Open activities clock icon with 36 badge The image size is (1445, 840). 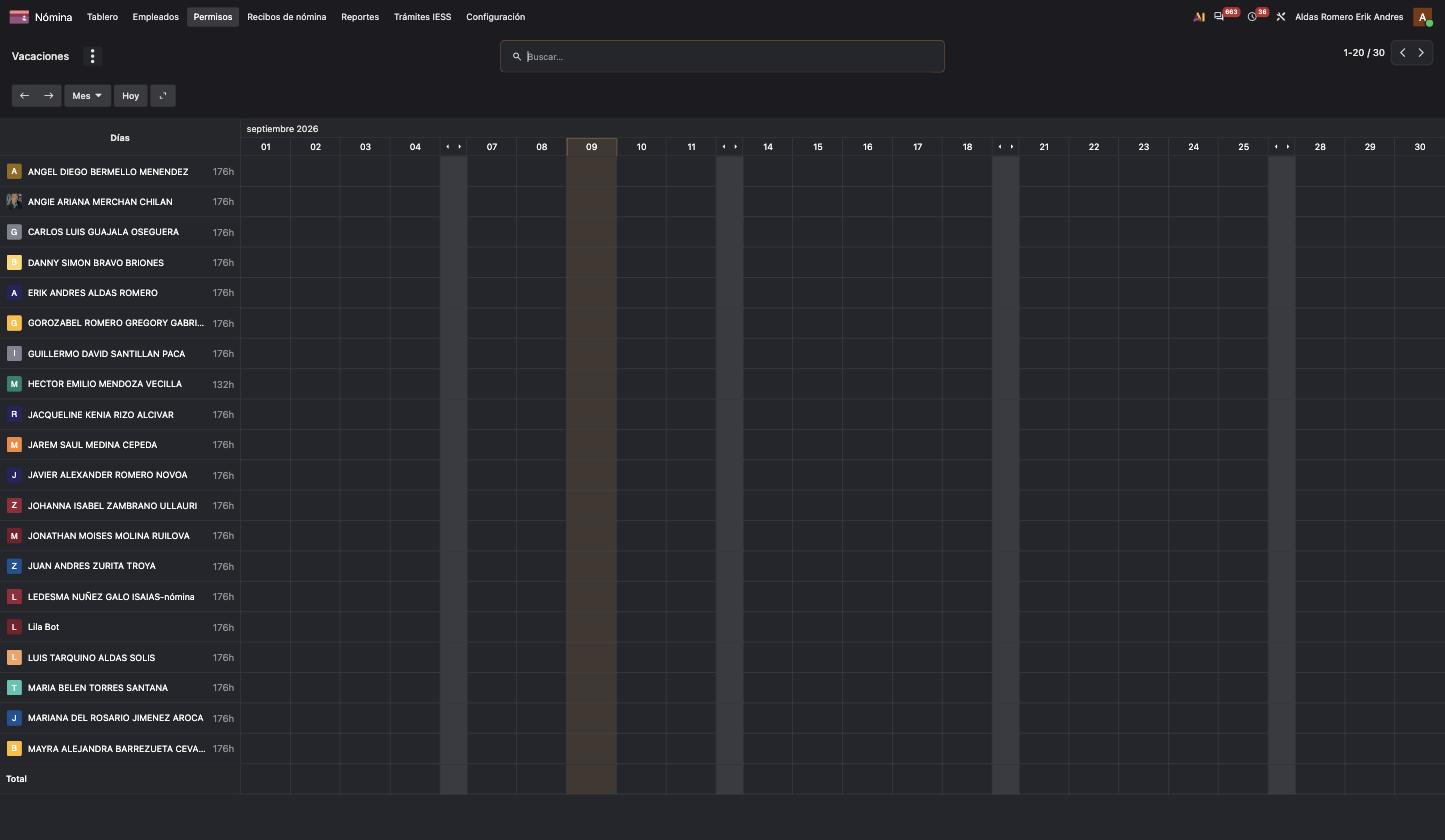[1252, 17]
